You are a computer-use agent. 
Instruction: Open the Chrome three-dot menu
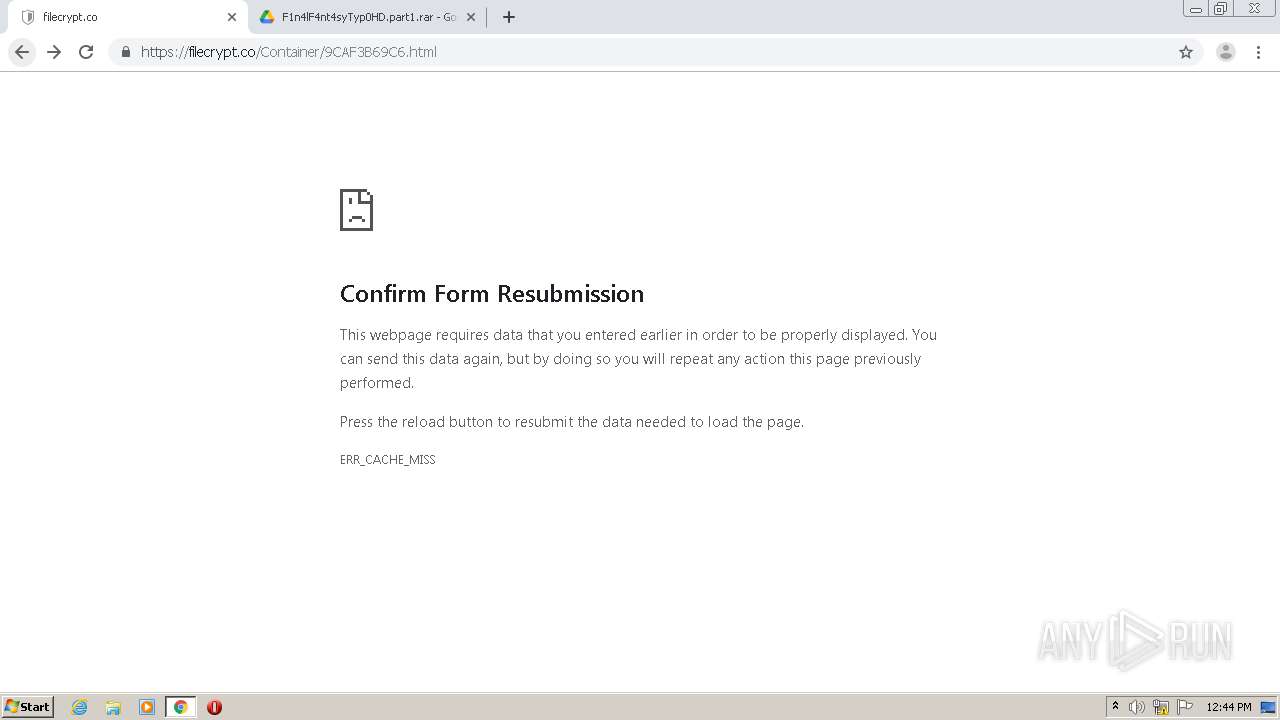[1259, 52]
